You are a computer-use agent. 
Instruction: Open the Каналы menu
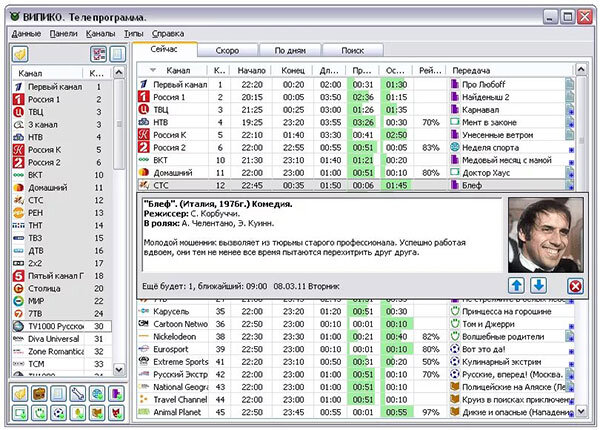pos(100,34)
